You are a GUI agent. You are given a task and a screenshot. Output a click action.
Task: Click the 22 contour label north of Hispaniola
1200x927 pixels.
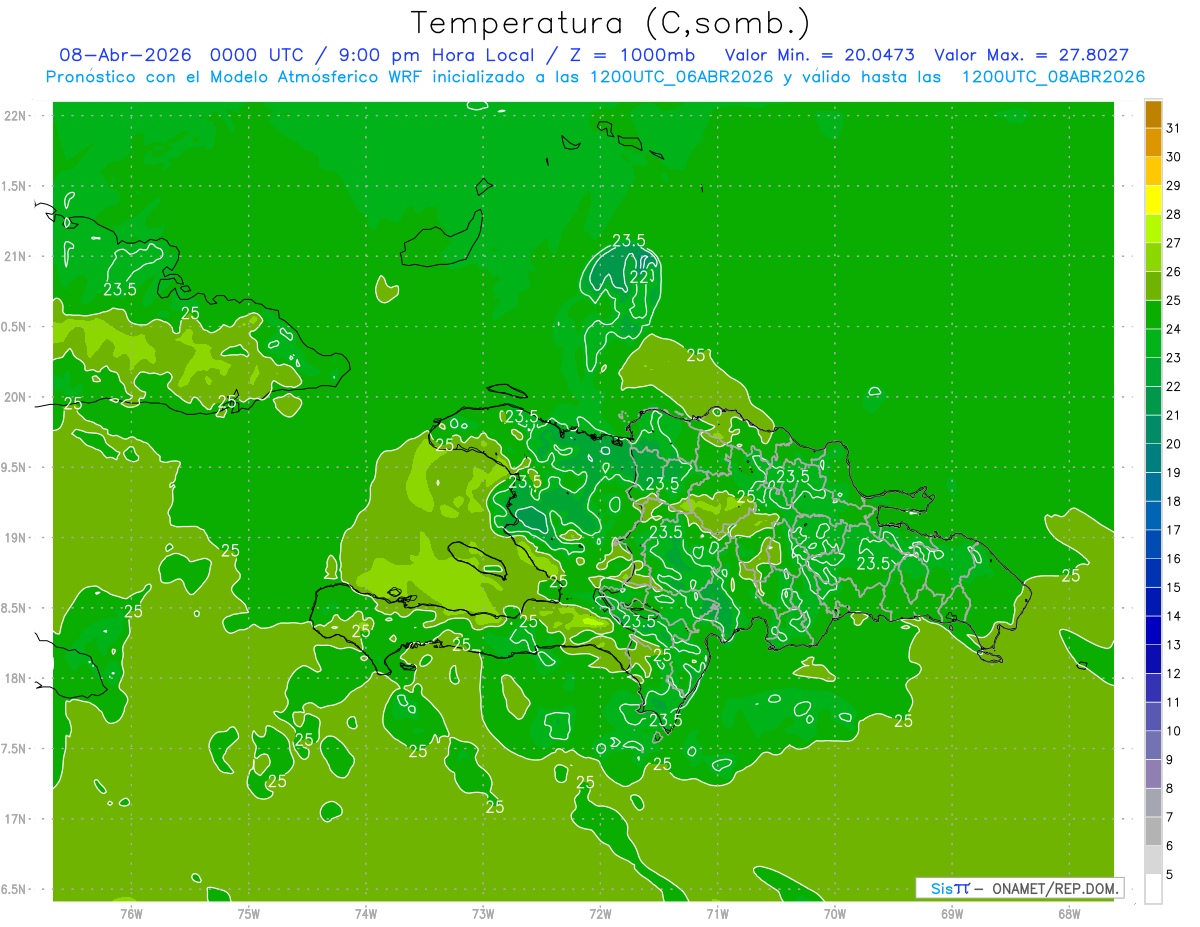[x=640, y=276]
